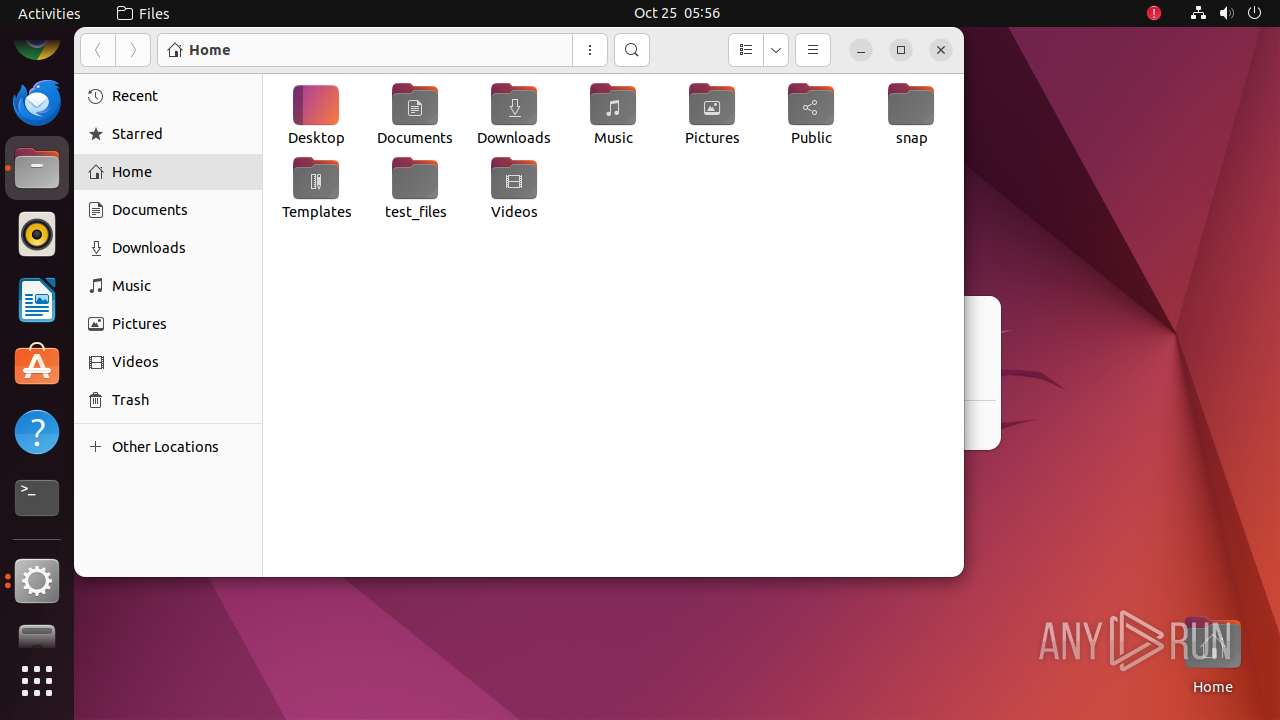Open the Downloads folder in file grid
This screenshot has height=720, width=1280.
tap(514, 105)
